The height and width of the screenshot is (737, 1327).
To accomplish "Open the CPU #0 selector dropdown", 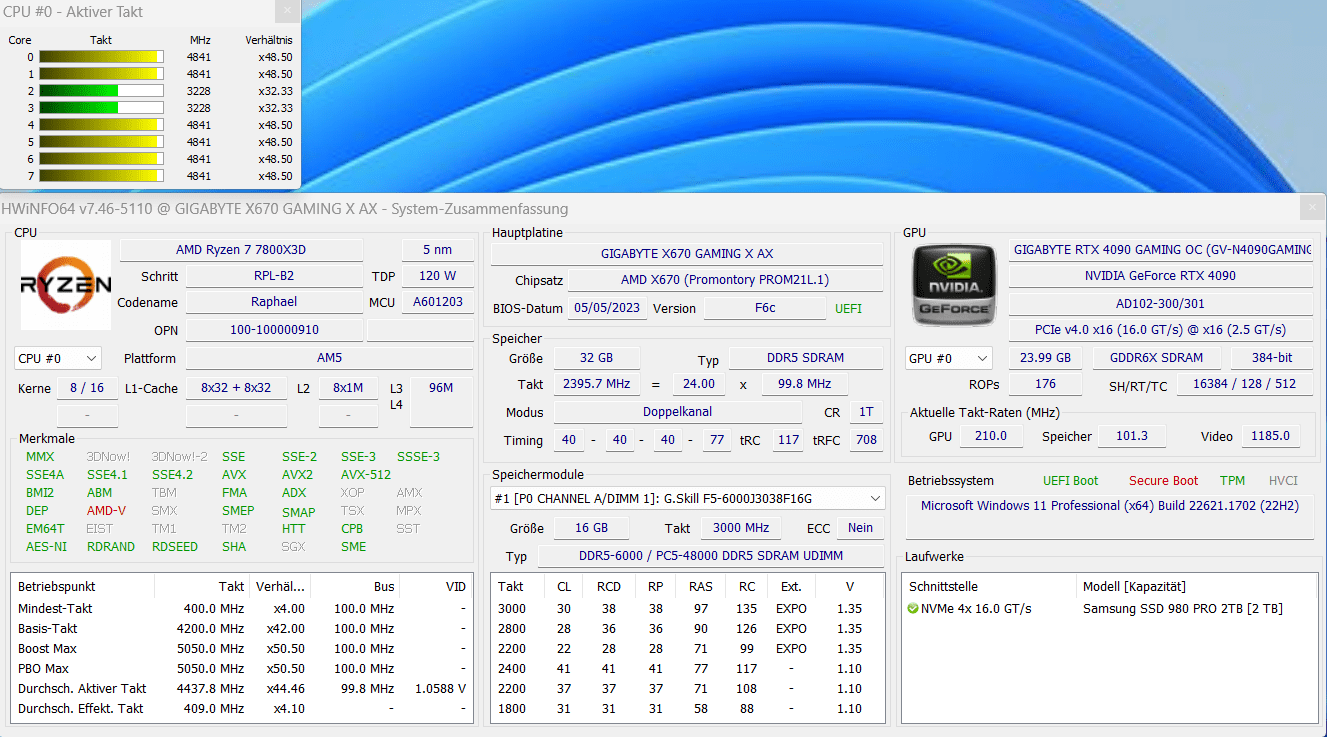I will [58, 358].
